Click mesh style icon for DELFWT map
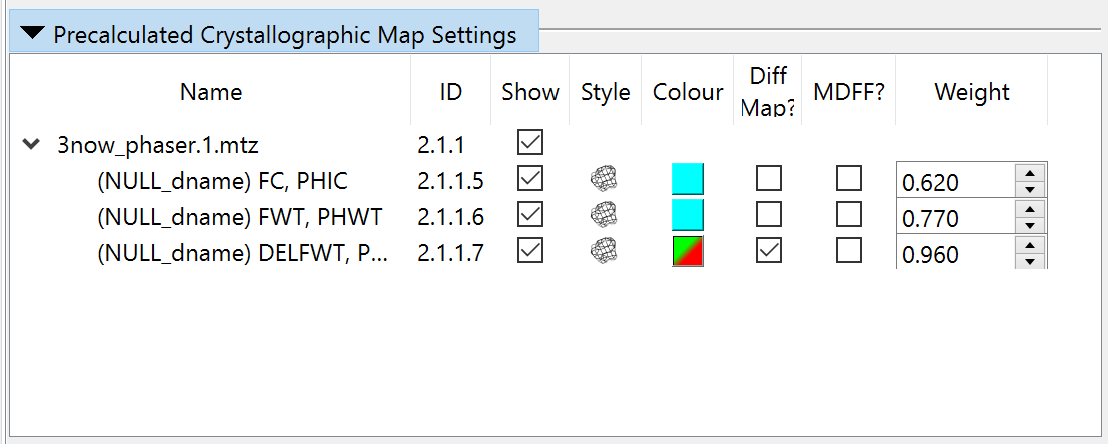This screenshot has width=1108, height=444. (604, 251)
